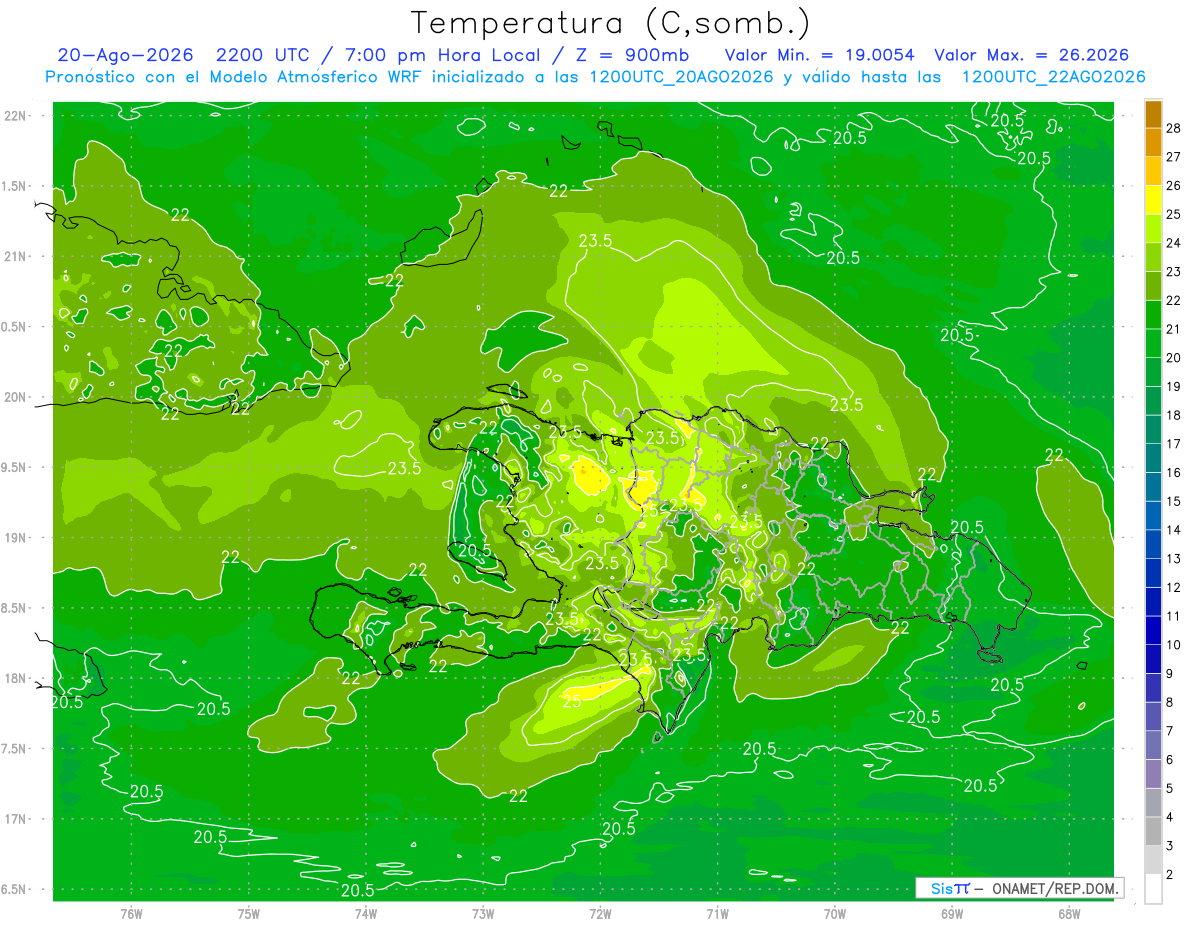Click the legend value "22" on the color bar
The image size is (1200, 927).
(x=1174, y=300)
